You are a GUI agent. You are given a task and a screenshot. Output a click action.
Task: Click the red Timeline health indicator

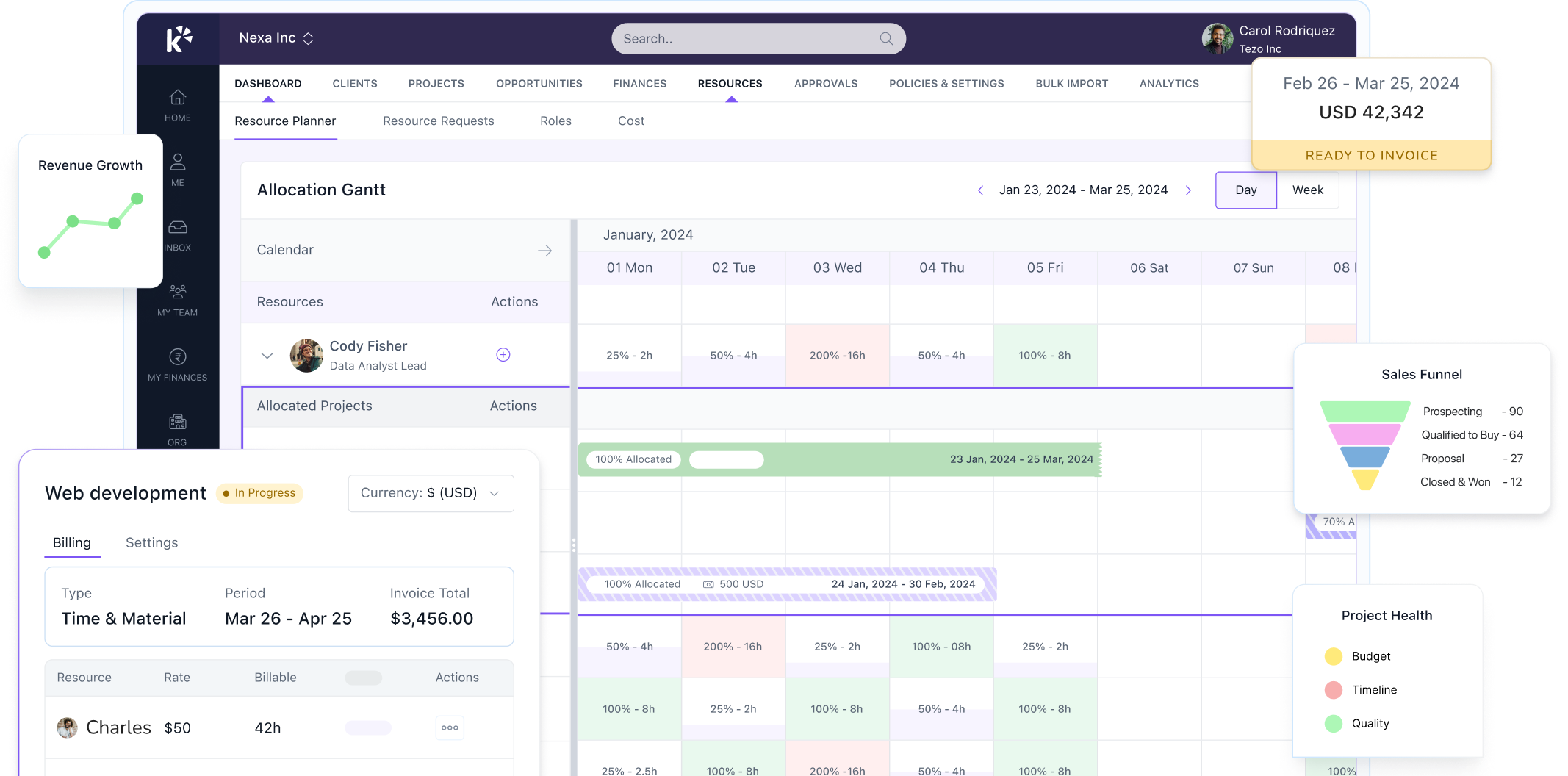pyautogui.click(x=1334, y=690)
